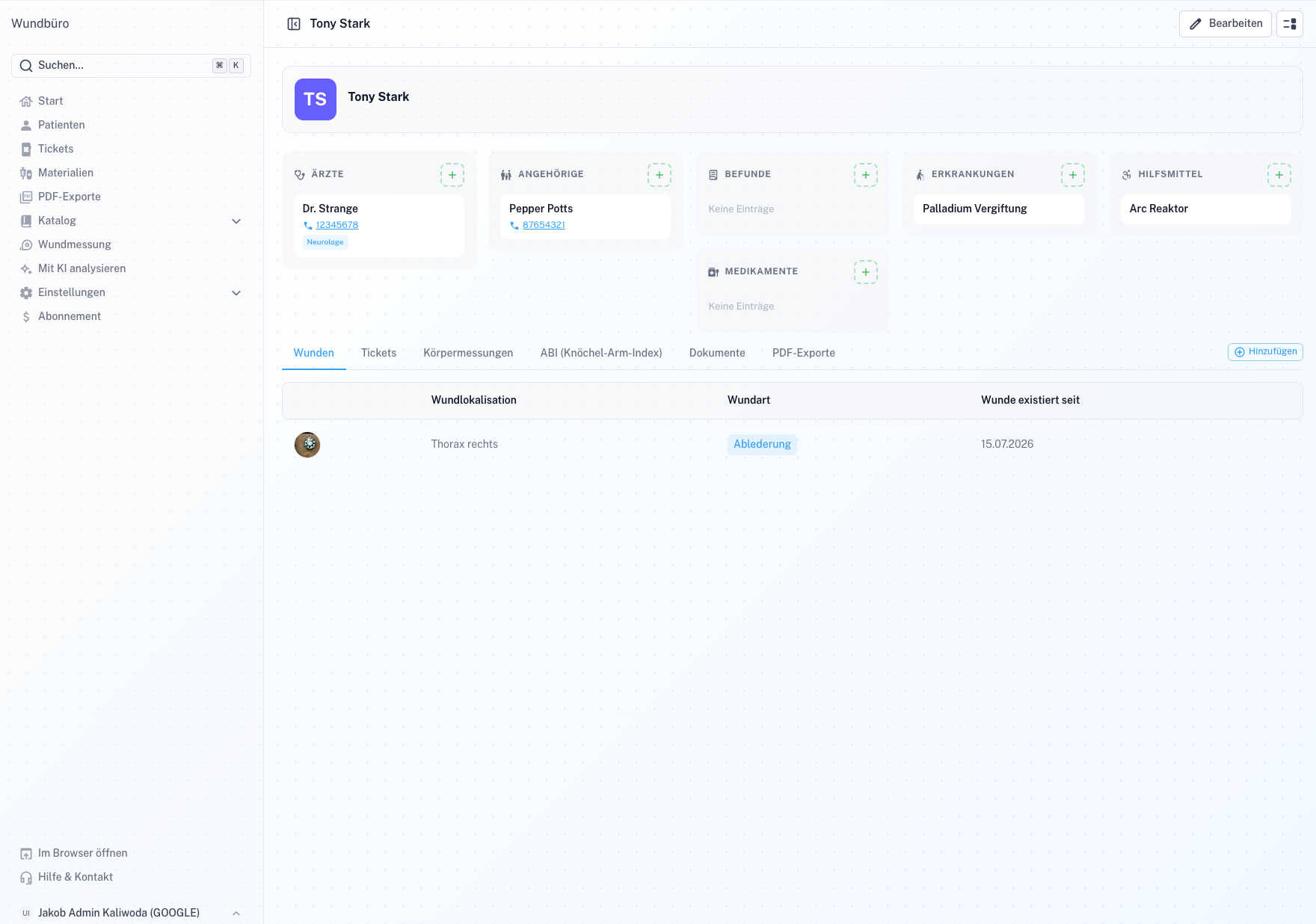
Task: Expand the Katalog submenu chevron
Action: tap(236, 221)
